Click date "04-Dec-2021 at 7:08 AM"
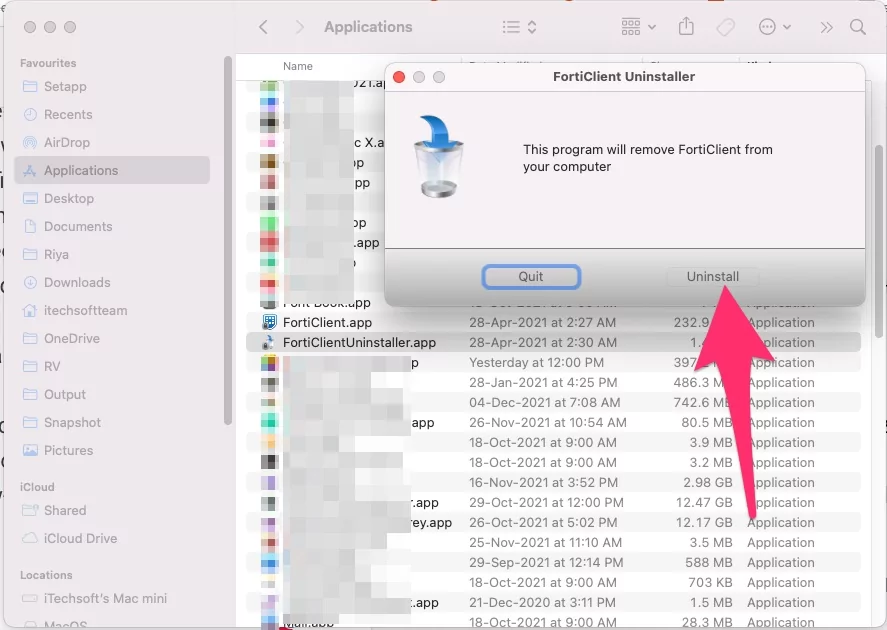Screen dimensions: 887x630 tap(545, 403)
